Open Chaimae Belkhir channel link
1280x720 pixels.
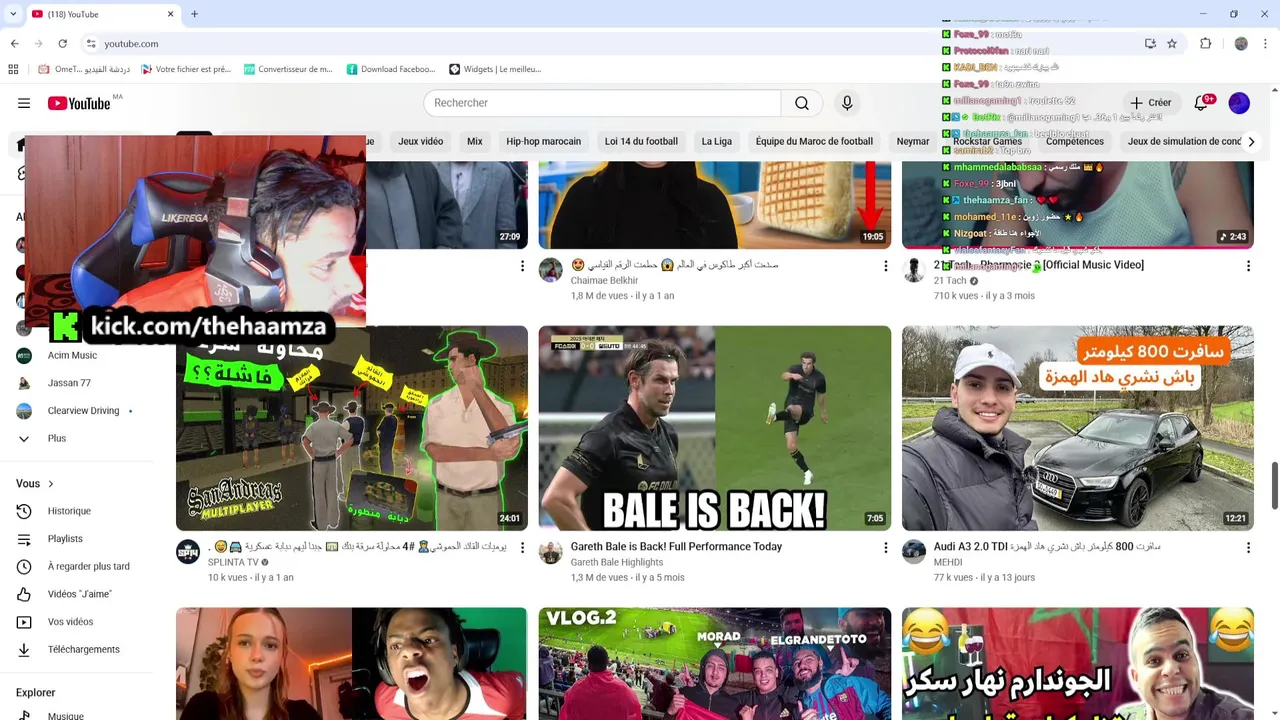click(604, 281)
